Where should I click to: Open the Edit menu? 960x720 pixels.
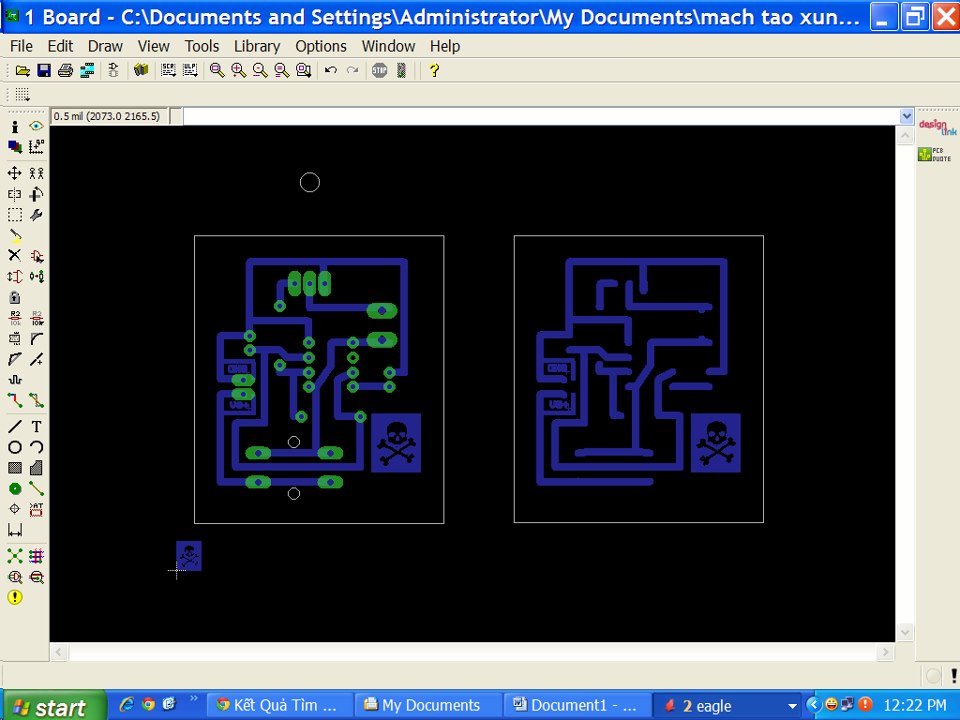pyautogui.click(x=60, y=47)
